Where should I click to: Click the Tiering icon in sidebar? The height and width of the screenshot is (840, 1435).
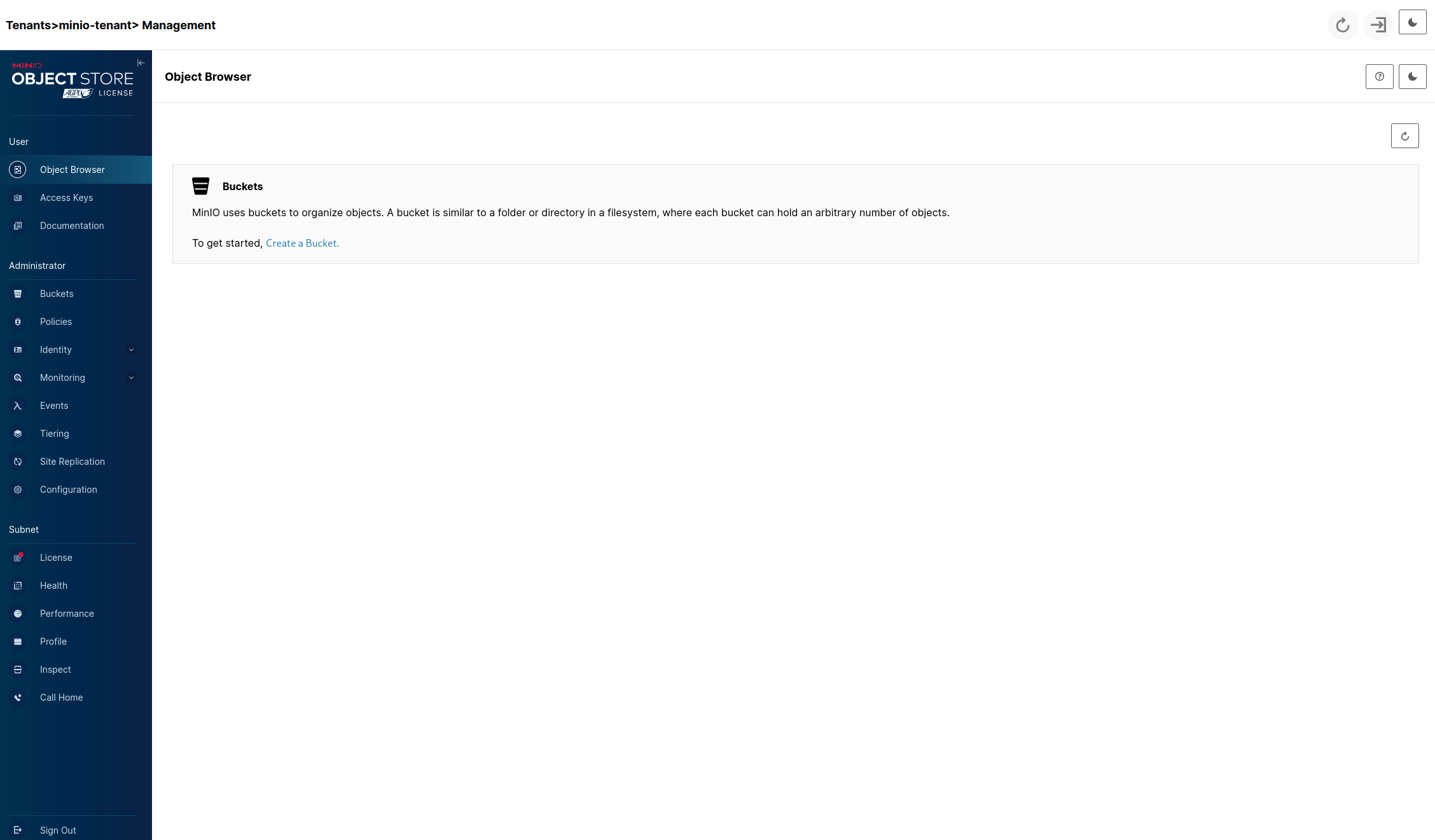pyautogui.click(x=17, y=433)
